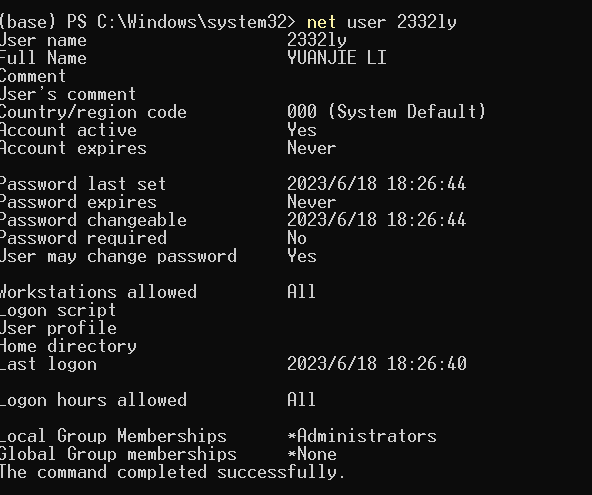Image resolution: width=592 pixels, height=495 pixels.
Task: Click the Account expires Never value
Action: [x=311, y=148]
